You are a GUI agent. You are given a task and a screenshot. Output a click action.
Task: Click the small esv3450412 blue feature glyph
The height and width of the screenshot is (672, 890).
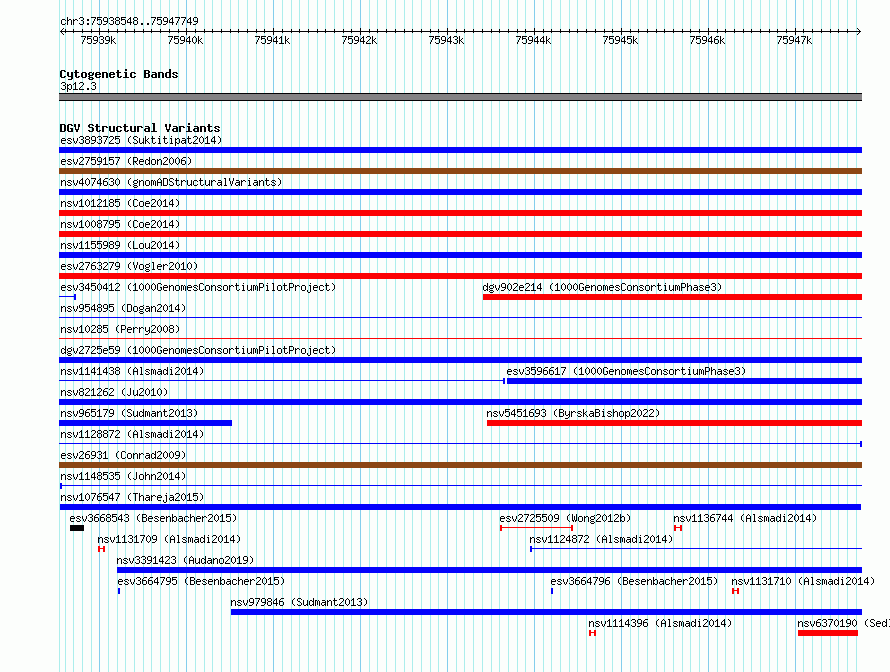tap(68, 297)
